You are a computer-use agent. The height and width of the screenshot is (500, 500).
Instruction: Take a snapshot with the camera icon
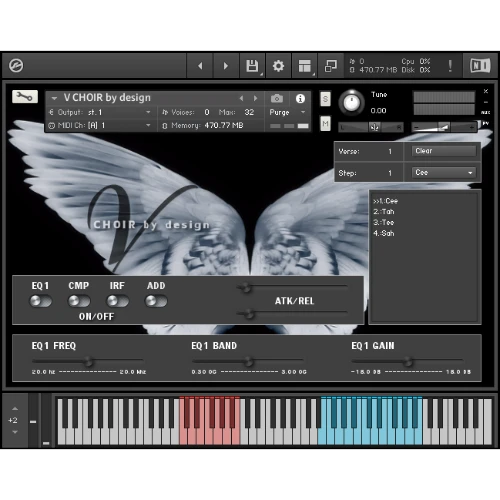277,98
